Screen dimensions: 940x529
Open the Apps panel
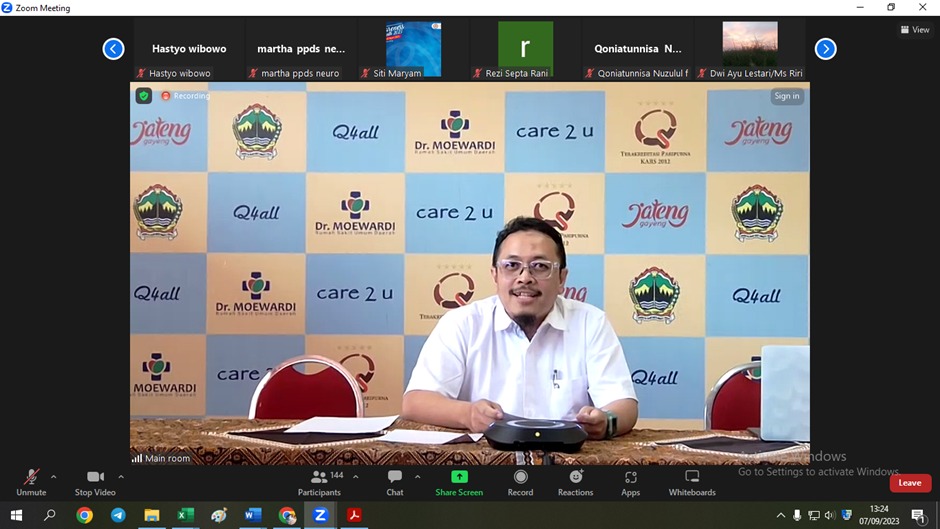point(630,479)
